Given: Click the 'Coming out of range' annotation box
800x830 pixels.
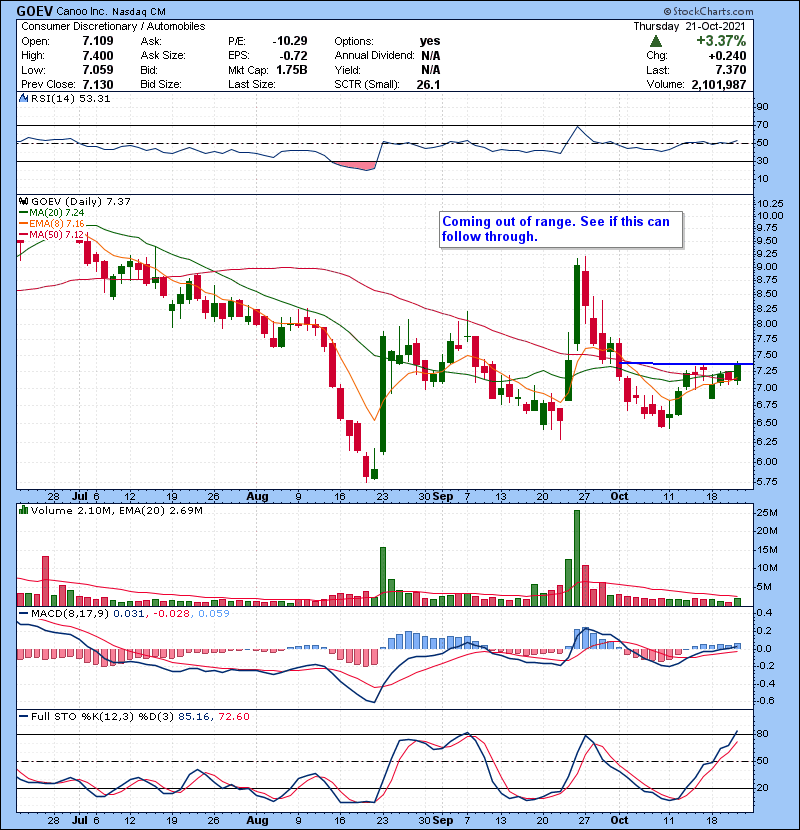Looking at the screenshot, I should [x=561, y=229].
